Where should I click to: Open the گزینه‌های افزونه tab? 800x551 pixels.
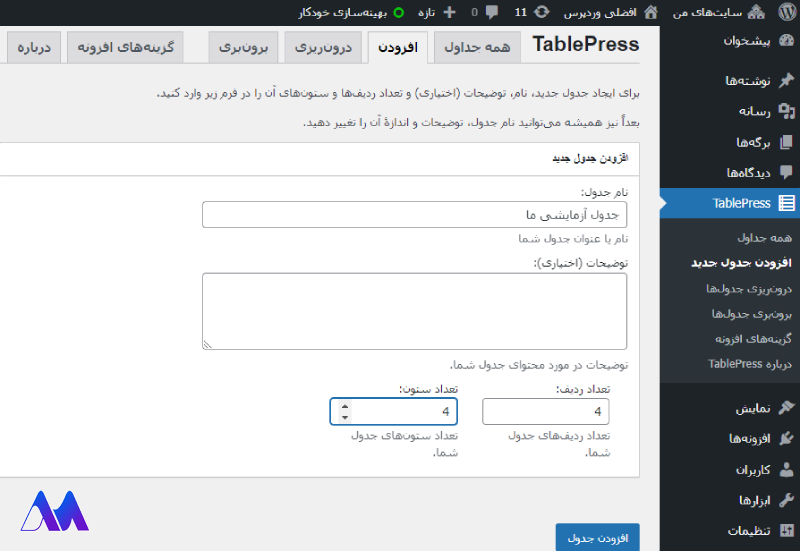coord(125,47)
